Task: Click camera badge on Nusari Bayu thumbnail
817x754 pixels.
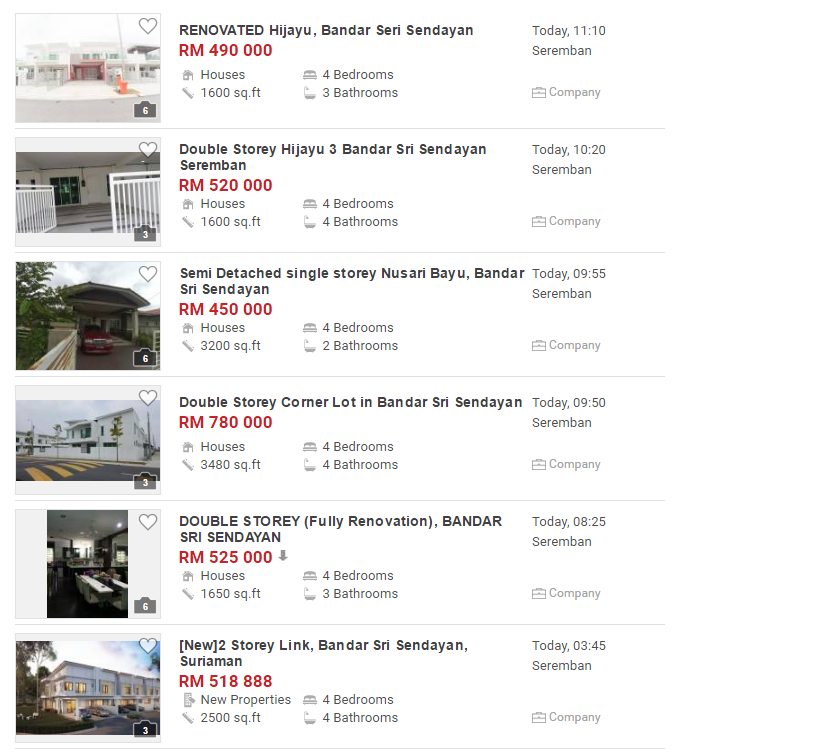Action: [x=145, y=357]
